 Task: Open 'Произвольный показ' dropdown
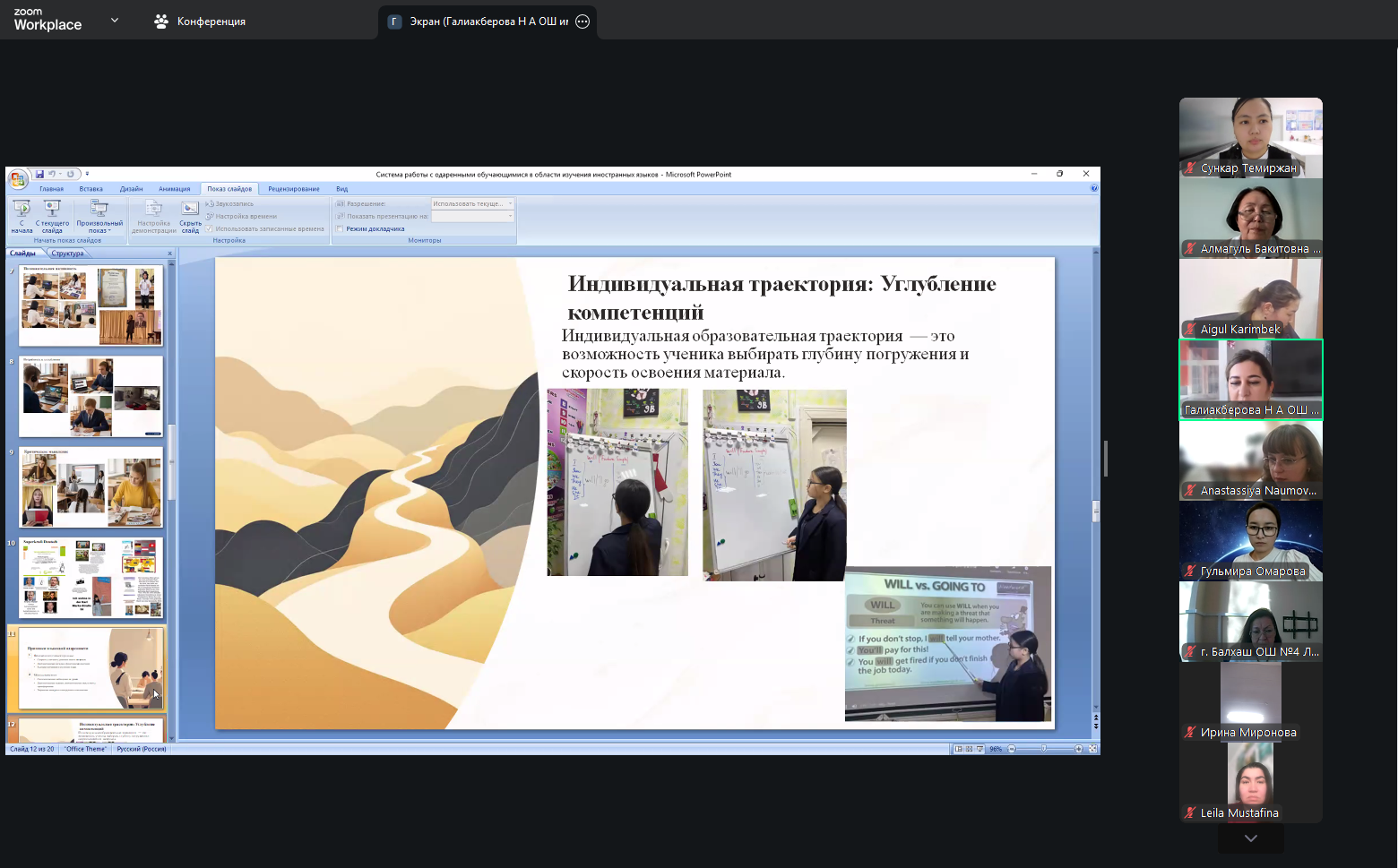tap(99, 216)
